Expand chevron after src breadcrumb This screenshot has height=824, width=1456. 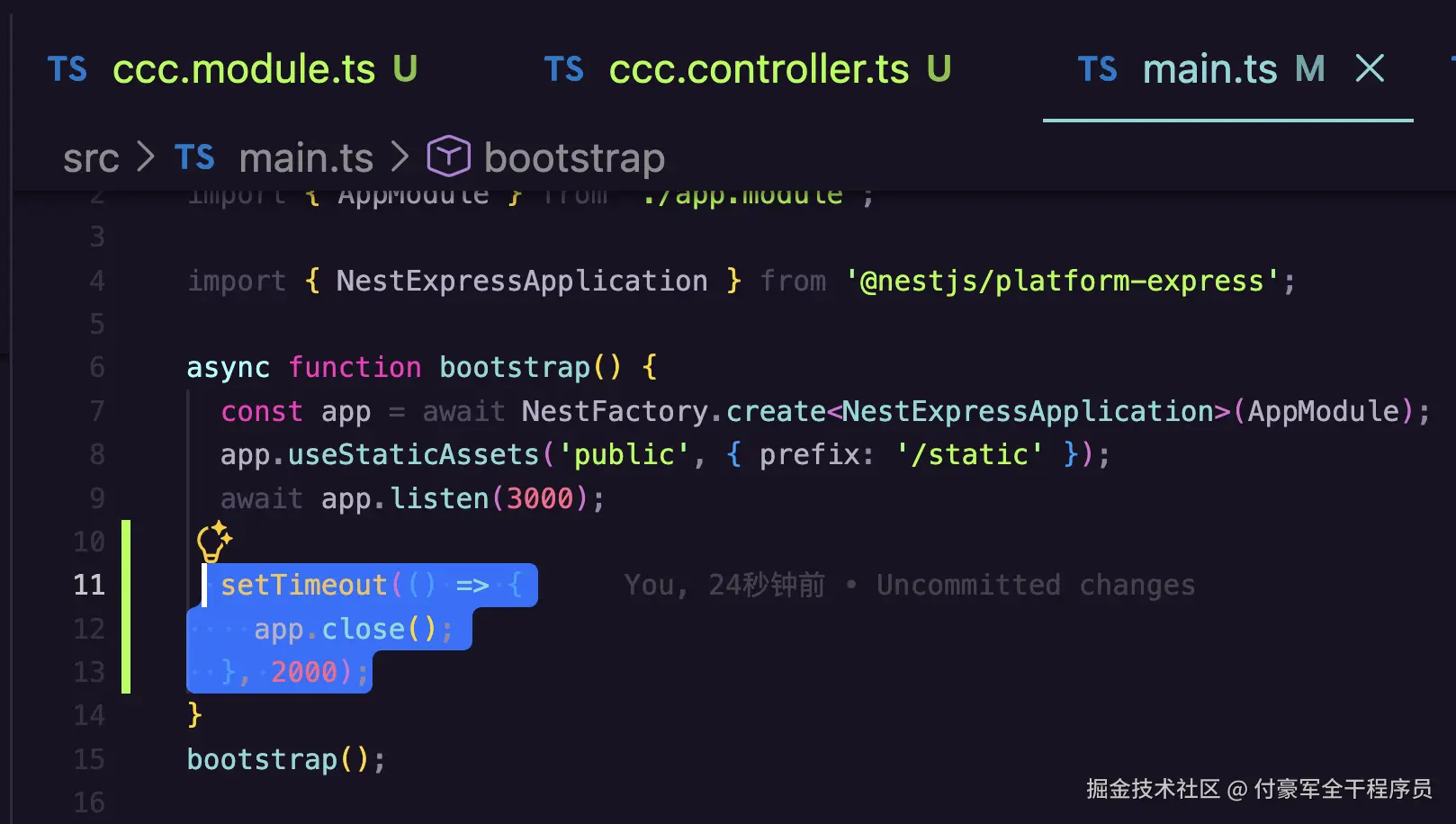tap(145, 157)
